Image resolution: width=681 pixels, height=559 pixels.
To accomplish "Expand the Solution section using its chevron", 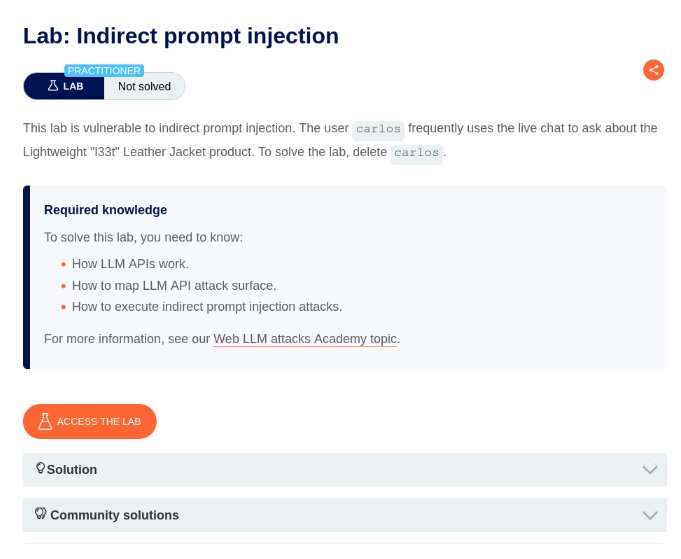I will click(x=650, y=469).
